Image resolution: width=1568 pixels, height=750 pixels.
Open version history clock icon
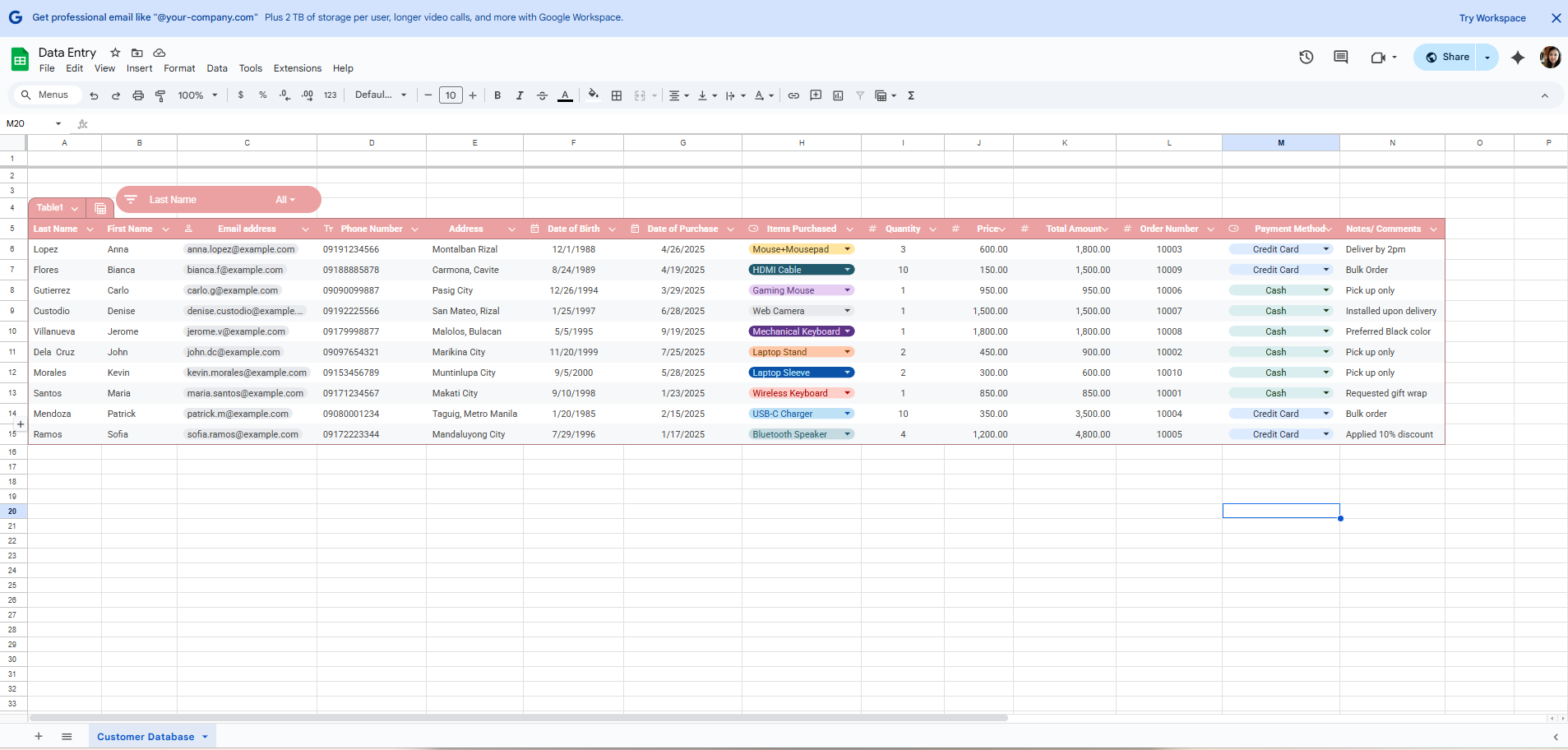(1306, 57)
